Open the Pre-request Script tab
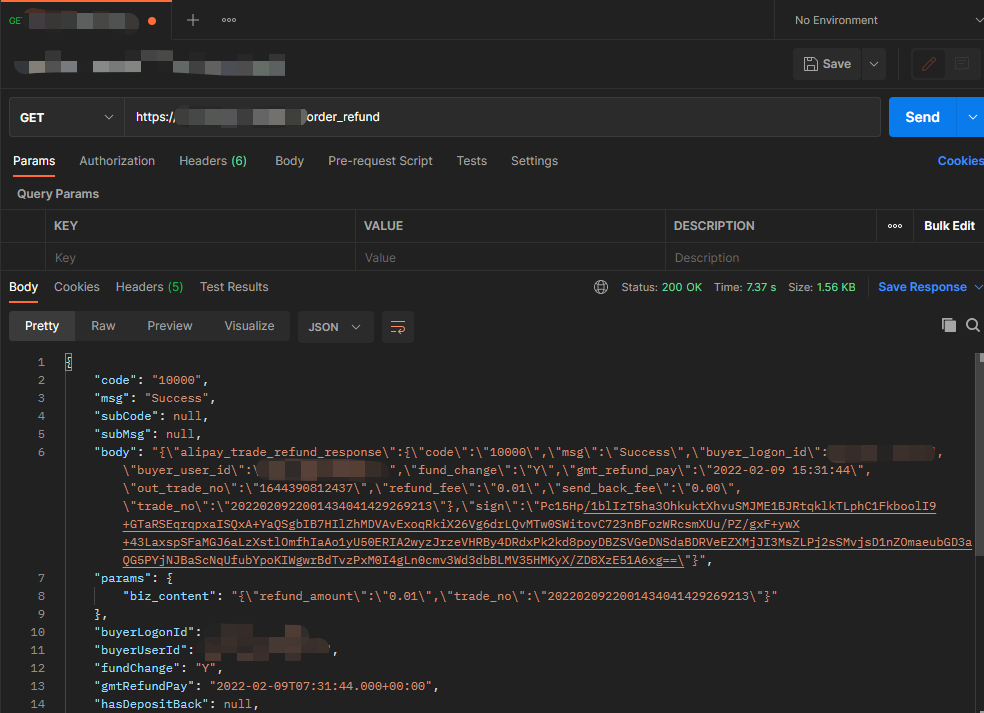The width and height of the screenshot is (984, 713). (380, 161)
